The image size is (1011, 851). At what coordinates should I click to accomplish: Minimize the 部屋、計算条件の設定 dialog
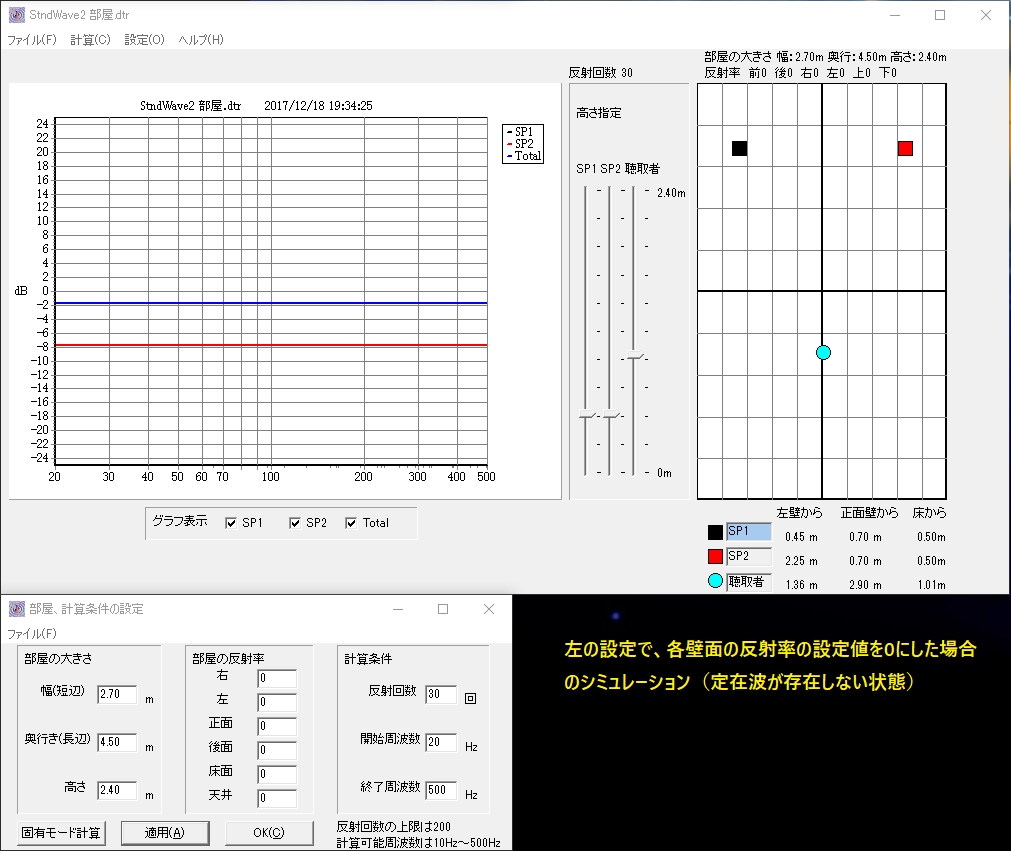click(398, 609)
